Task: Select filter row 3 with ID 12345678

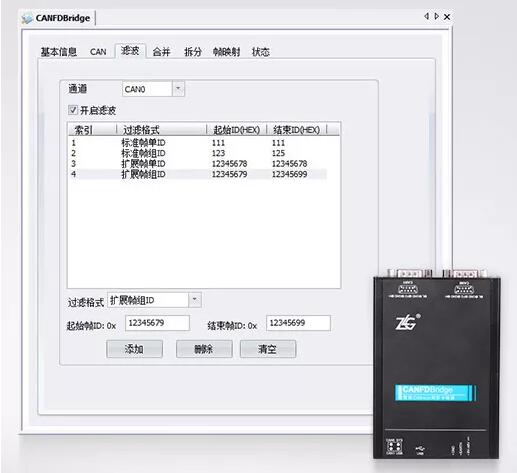Action: click(197, 164)
